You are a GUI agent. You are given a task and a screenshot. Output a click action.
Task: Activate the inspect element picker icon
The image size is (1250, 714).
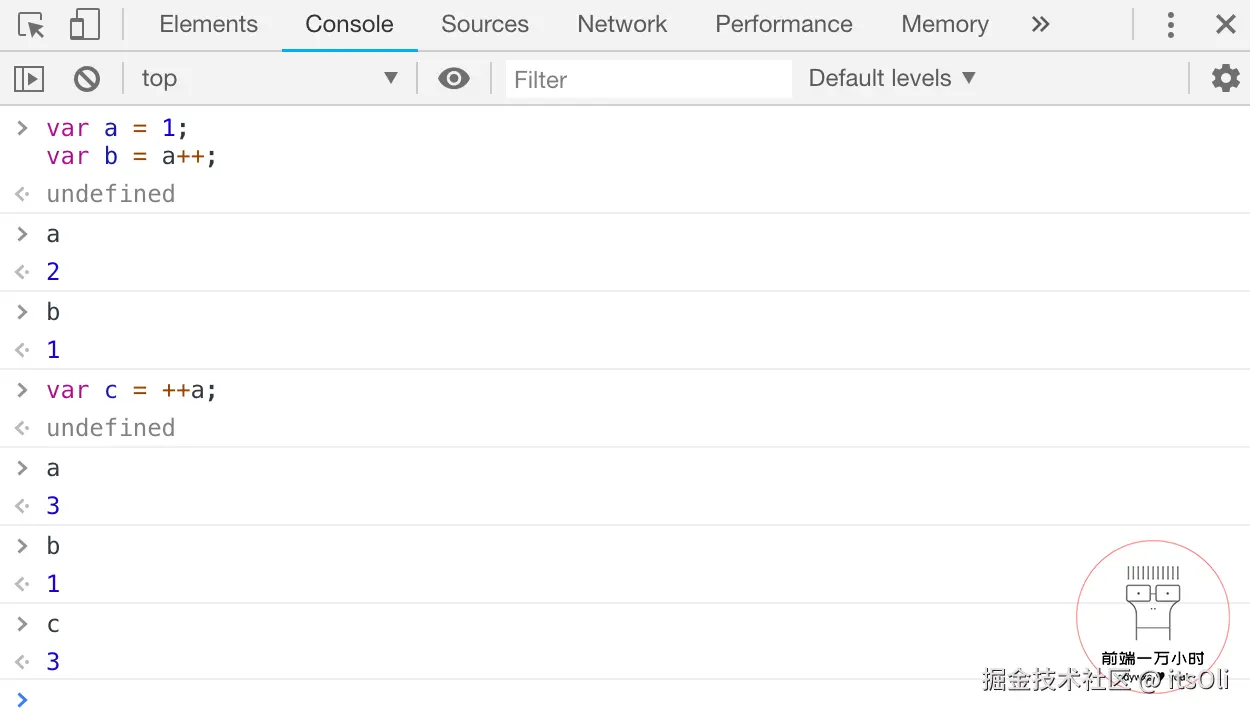[x=32, y=25]
